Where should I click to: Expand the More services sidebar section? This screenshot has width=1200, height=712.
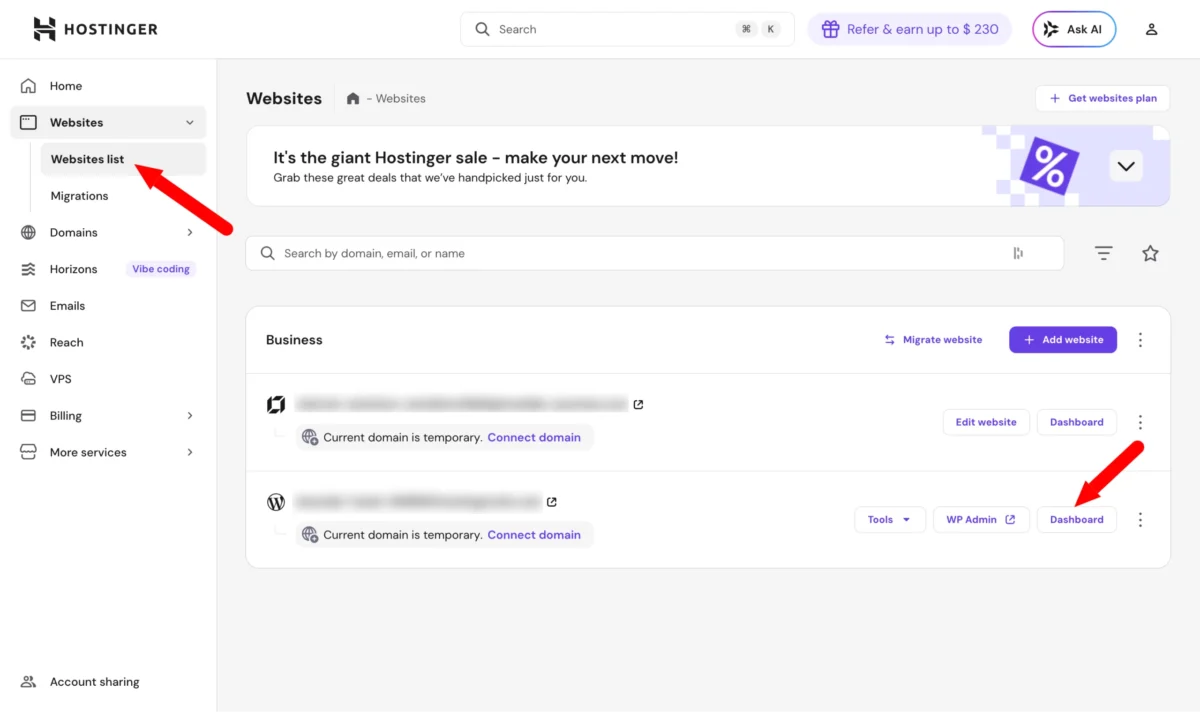tap(190, 452)
